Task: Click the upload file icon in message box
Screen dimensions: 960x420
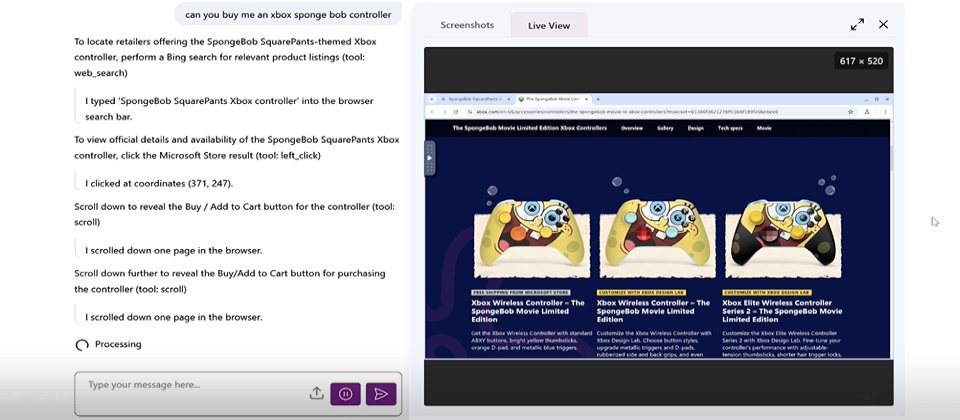Action: (x=316, y=394)
